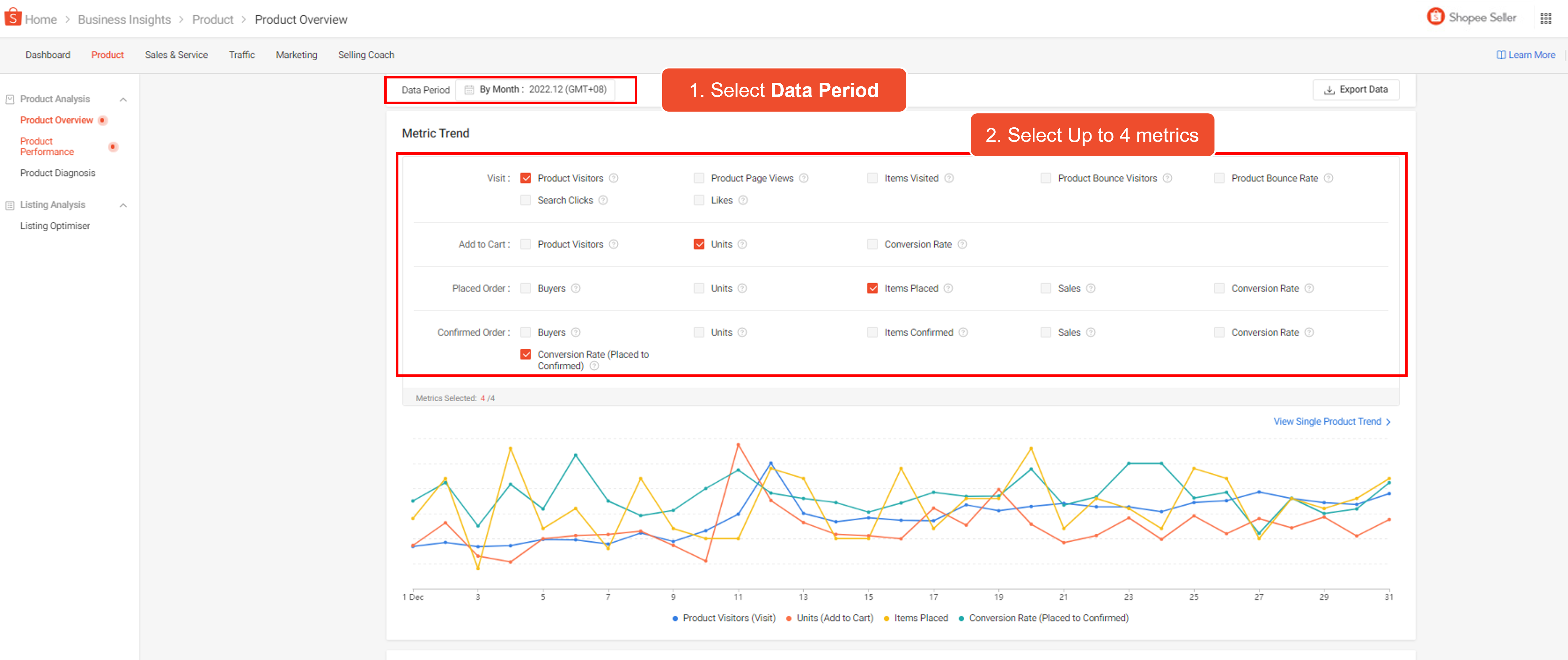
Task: Toggle Items Placed series in chart legend
Action: [x=915, y=618]
